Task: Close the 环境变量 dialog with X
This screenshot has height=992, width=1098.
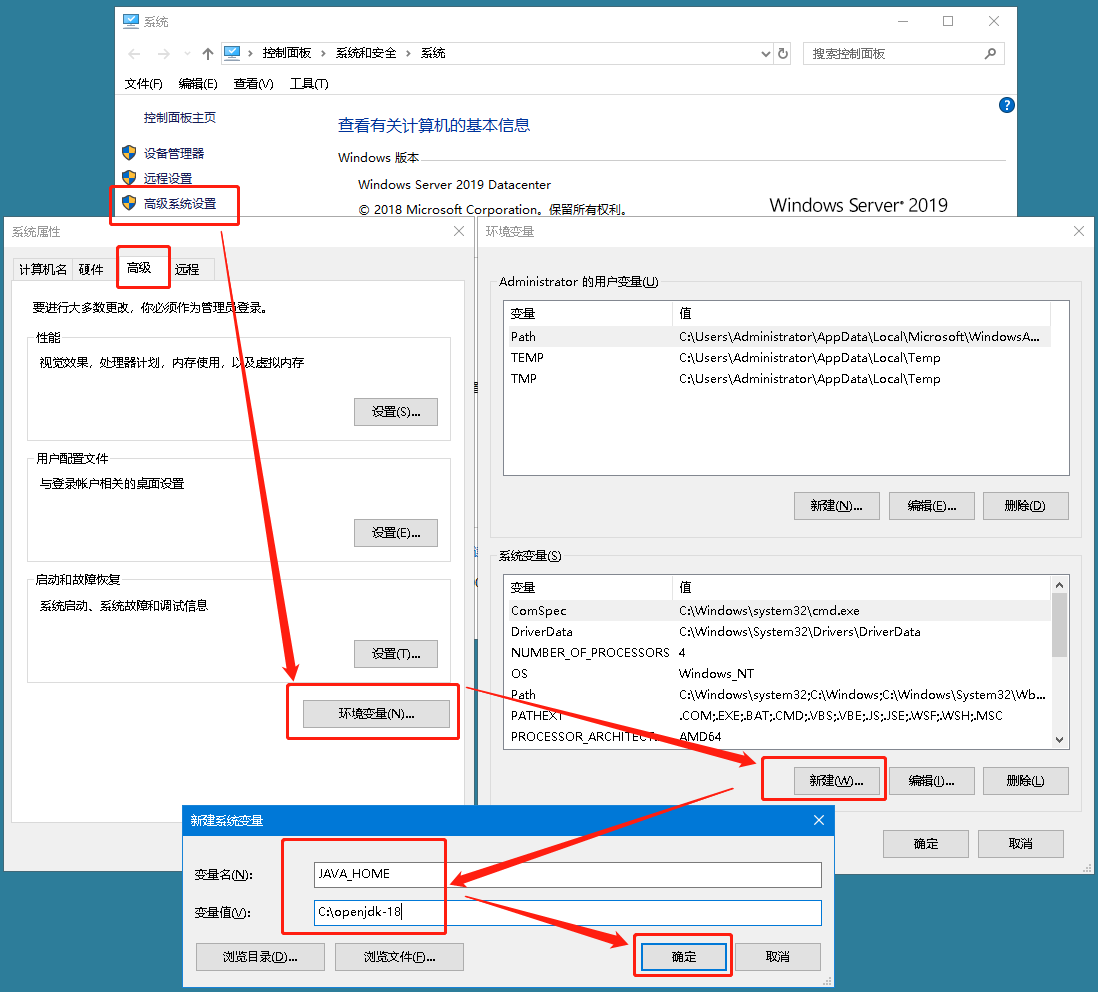Action: [1079, 231]
